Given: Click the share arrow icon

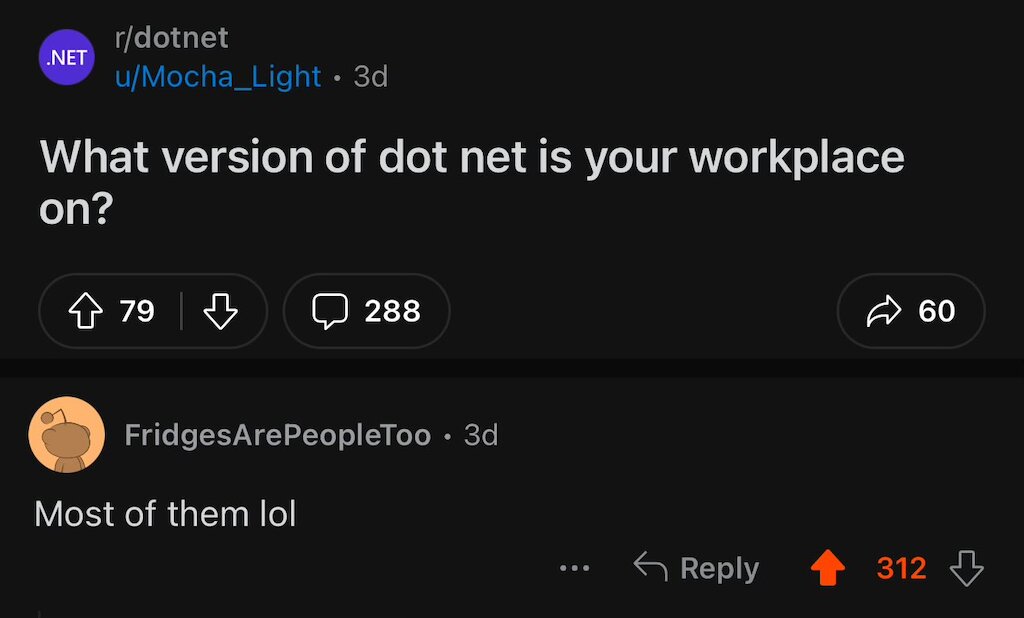Looking at the screenshot, I should pos(884,312).
